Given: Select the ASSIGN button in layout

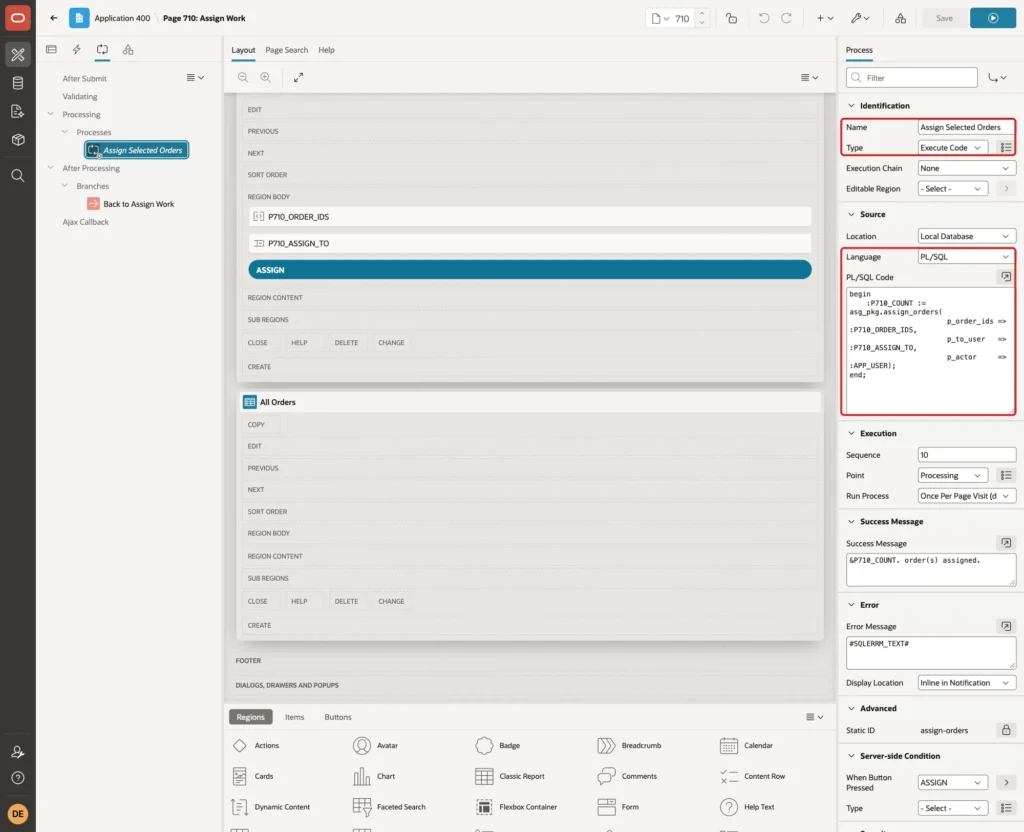Looking at the screenshot, I should [530, 270].
